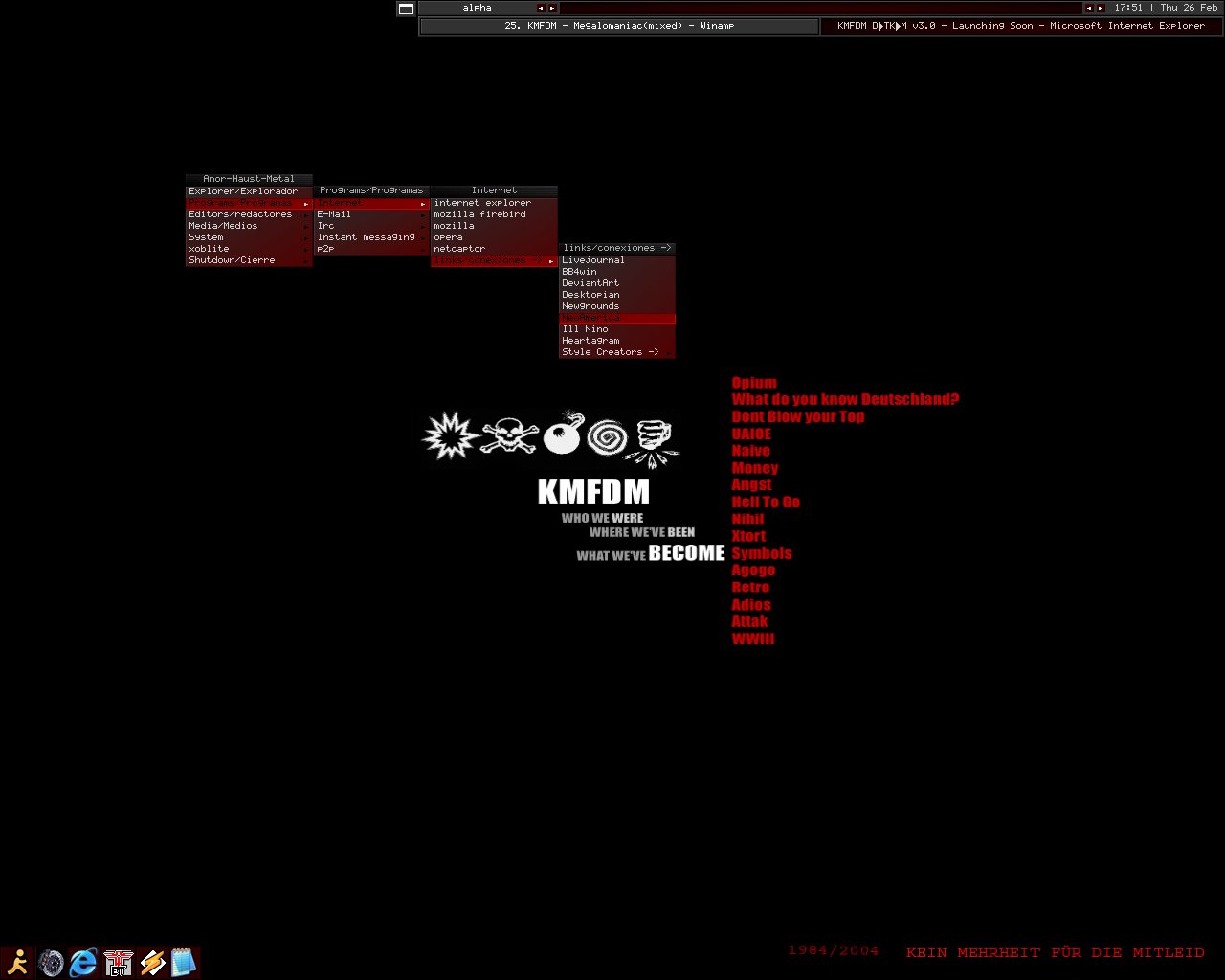This screenshot has width=1225, height=980.
Task: Expand the E-Mail submenu
Action: (x=371, y=214)
